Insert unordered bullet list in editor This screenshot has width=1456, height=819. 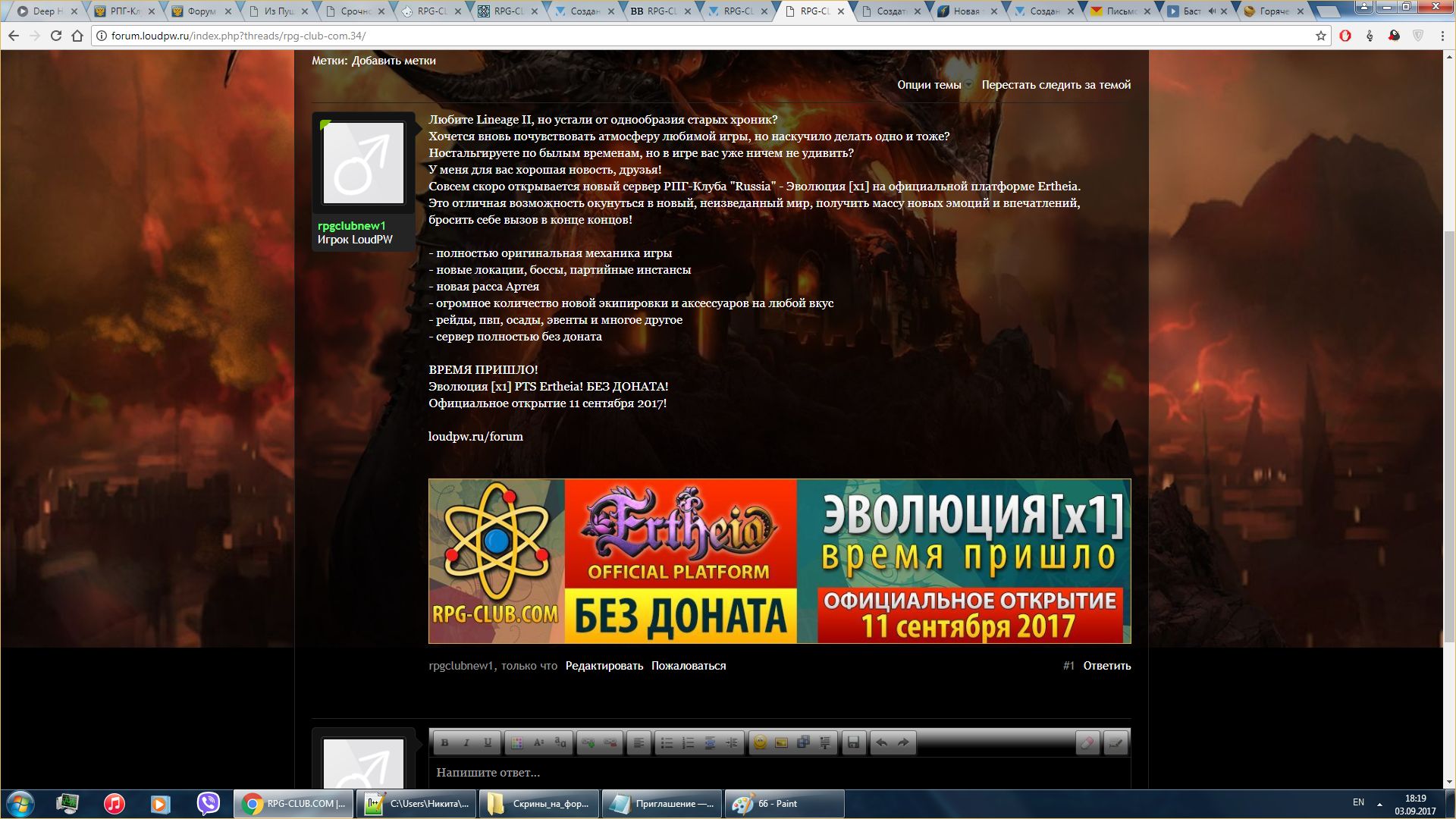point(667,742)
